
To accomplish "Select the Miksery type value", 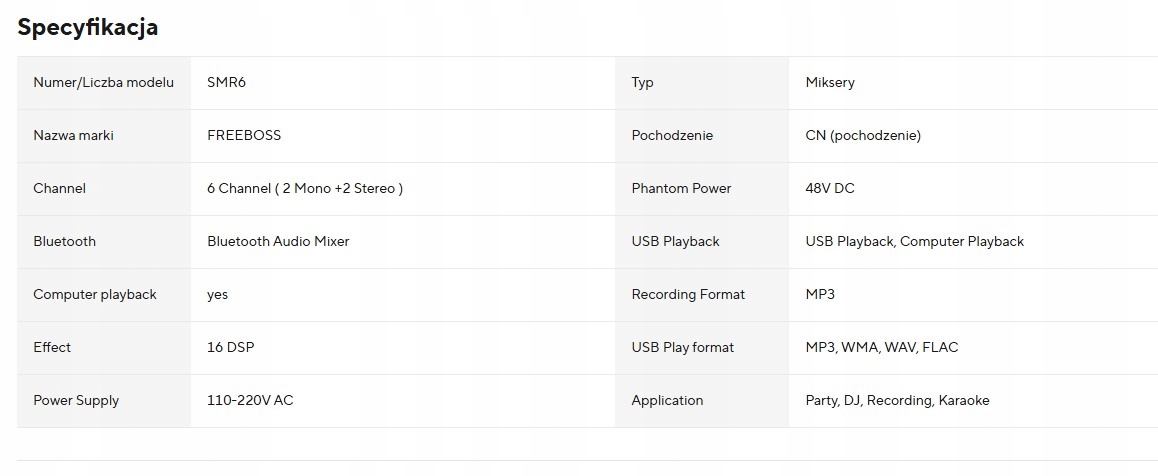I will (x=830, y=82).
